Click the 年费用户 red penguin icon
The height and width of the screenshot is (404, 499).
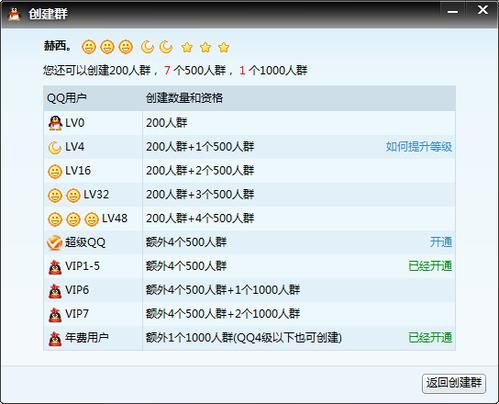coord(55,339)
